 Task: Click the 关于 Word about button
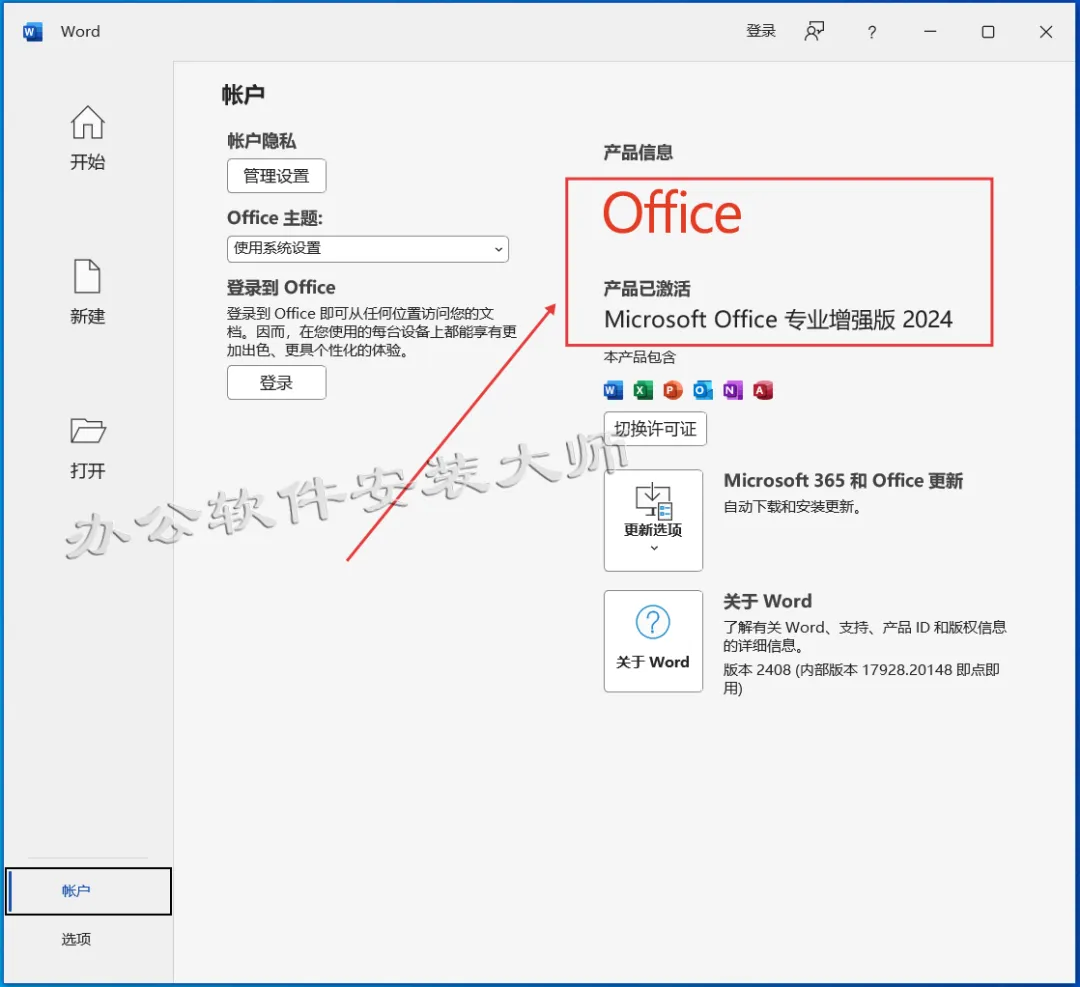pos(653,641)
